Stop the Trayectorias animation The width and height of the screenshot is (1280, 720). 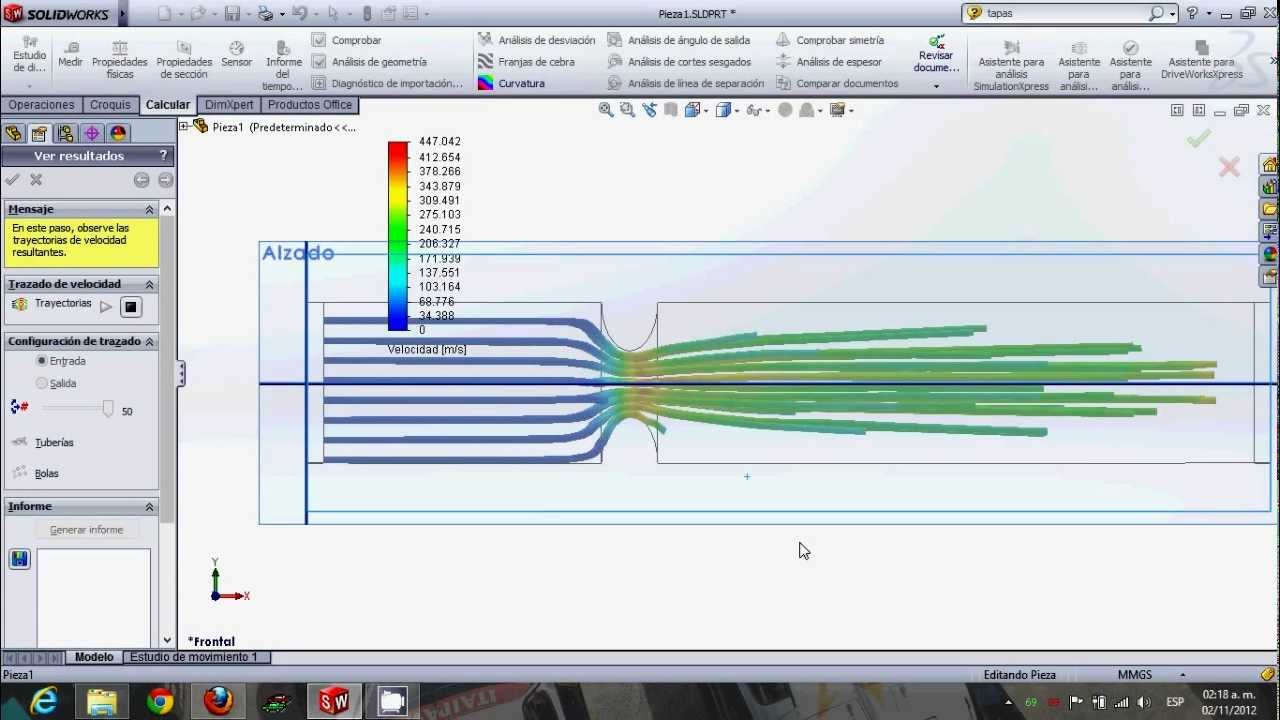pos(131,307)
